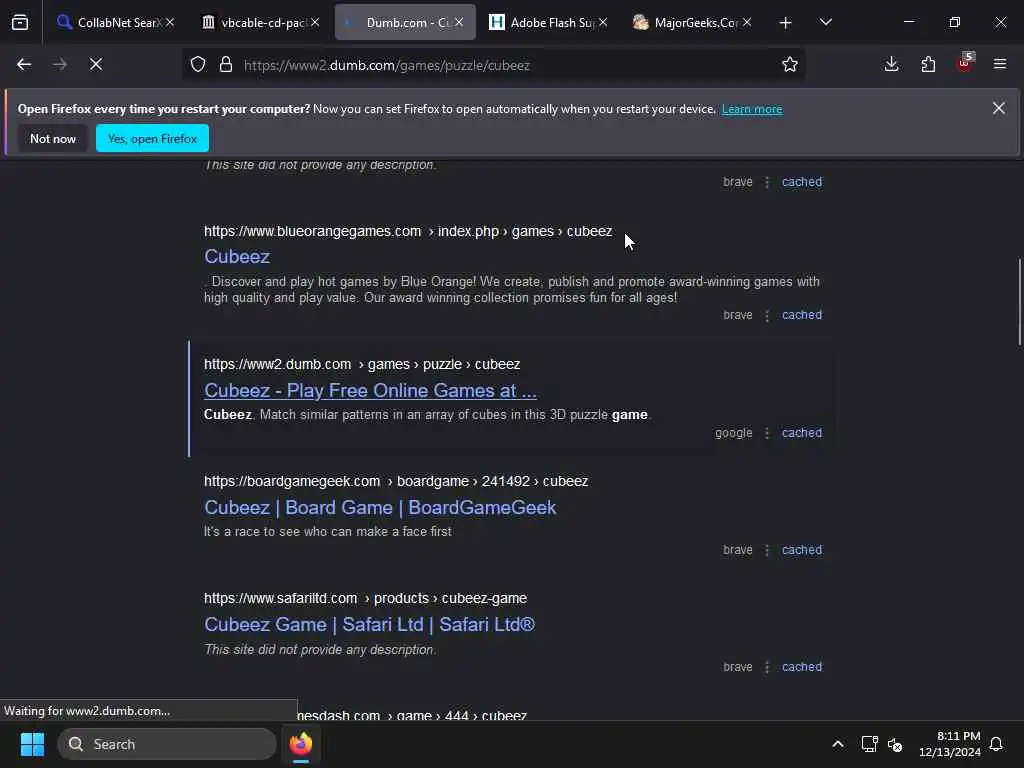Open Cubeez - Play Free Online Games link

[x=370, y=390]
